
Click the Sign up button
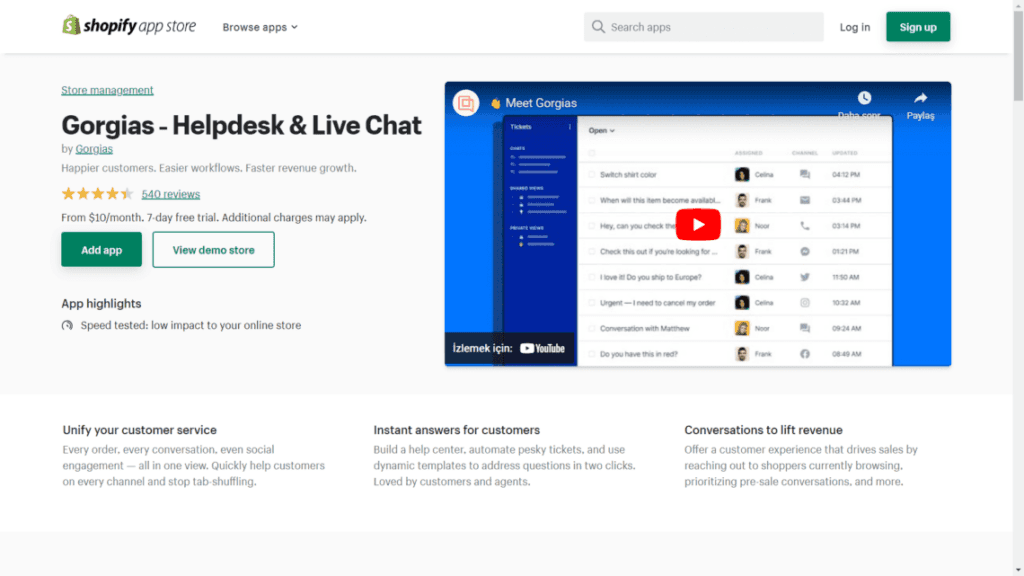tap(918, 26)
